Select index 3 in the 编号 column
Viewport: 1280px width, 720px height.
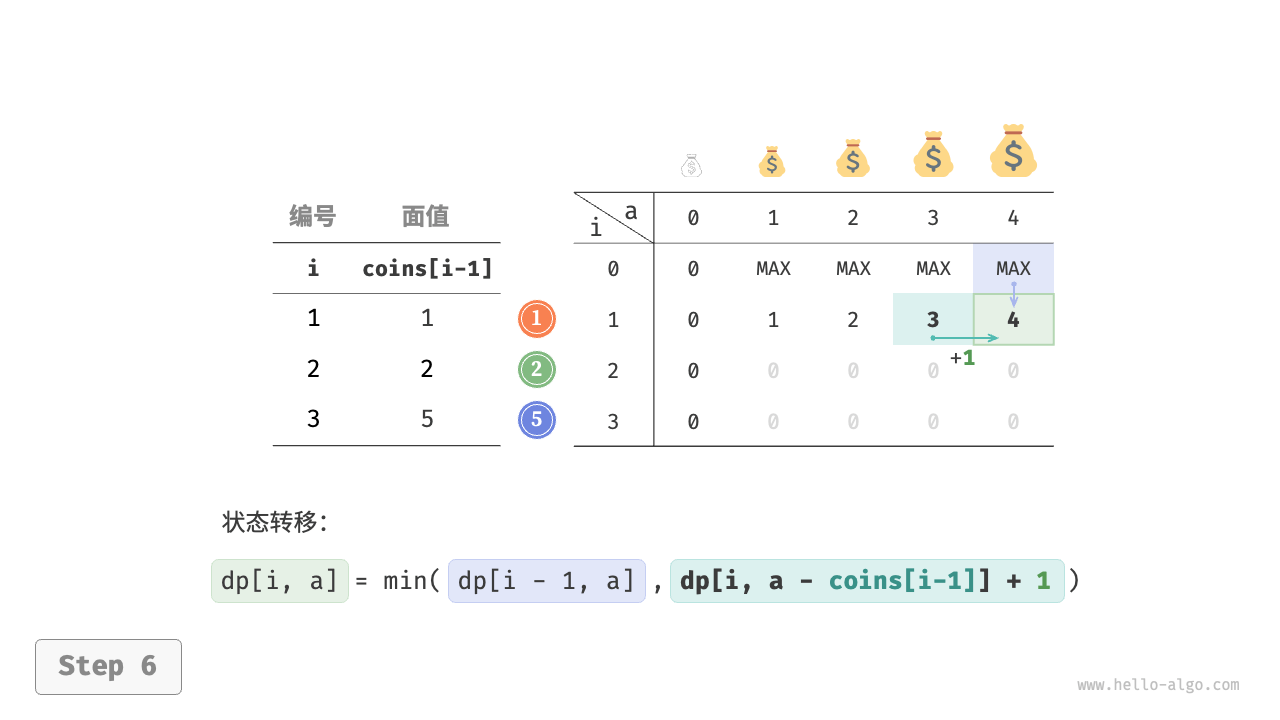point(313,418)
